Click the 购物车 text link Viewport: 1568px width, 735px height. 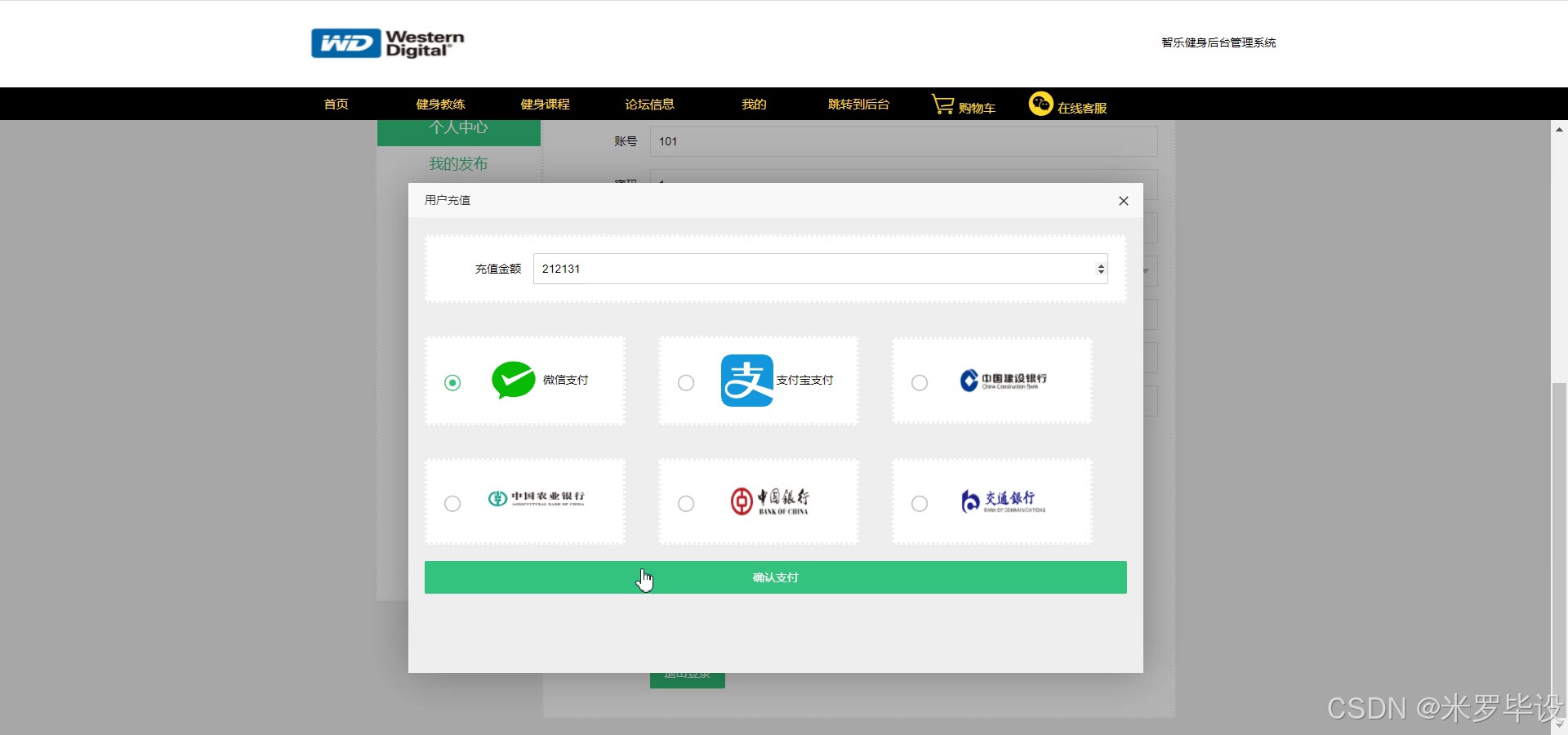point(977,108)
